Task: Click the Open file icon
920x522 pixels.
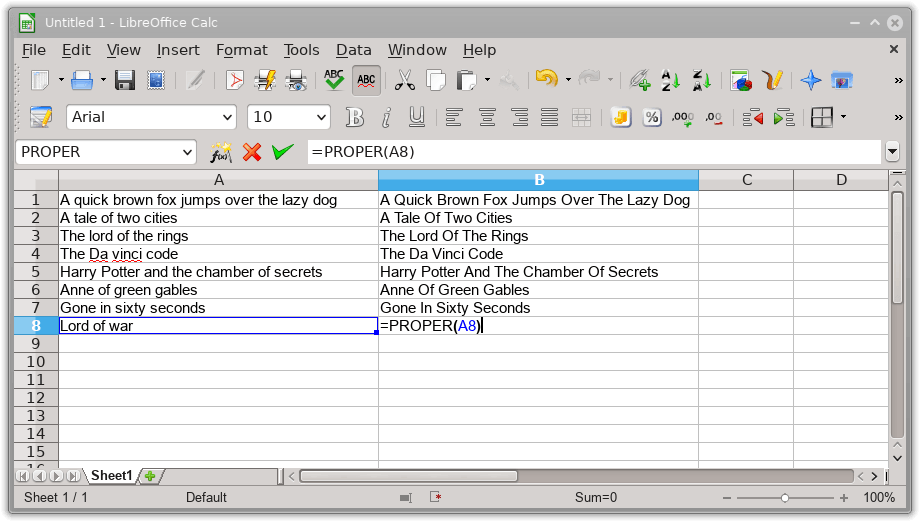Action: pyautogui.click(x=82, y=80)
